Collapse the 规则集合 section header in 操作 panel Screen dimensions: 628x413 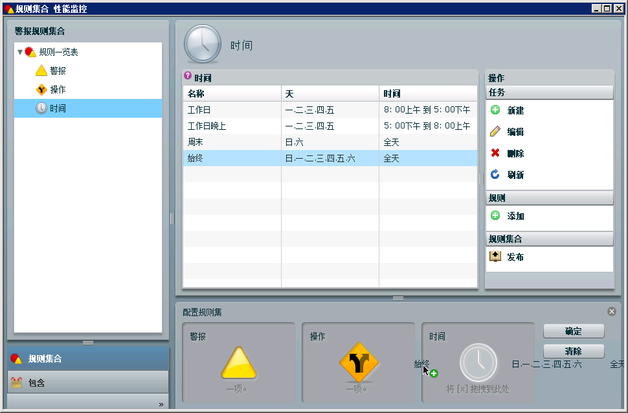click(549, 239)
